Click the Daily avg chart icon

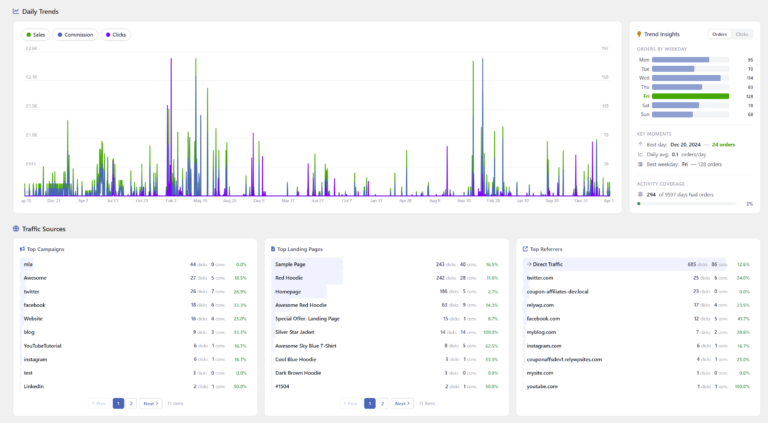(x=640, y=154)
